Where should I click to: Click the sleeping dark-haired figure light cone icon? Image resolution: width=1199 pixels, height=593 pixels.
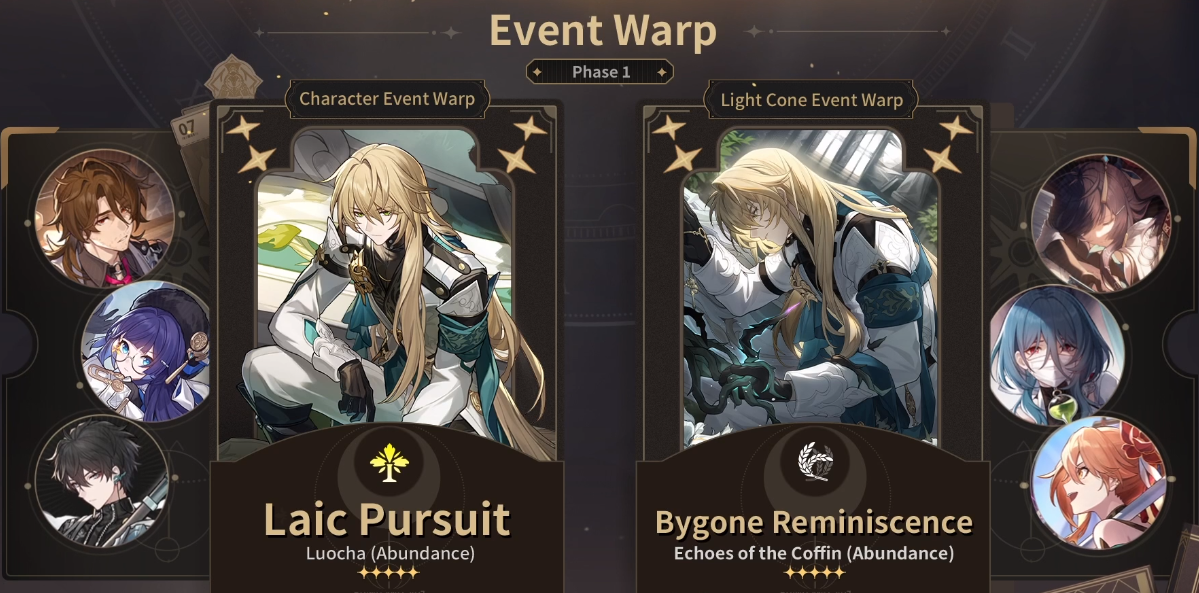coord(1100,223)
